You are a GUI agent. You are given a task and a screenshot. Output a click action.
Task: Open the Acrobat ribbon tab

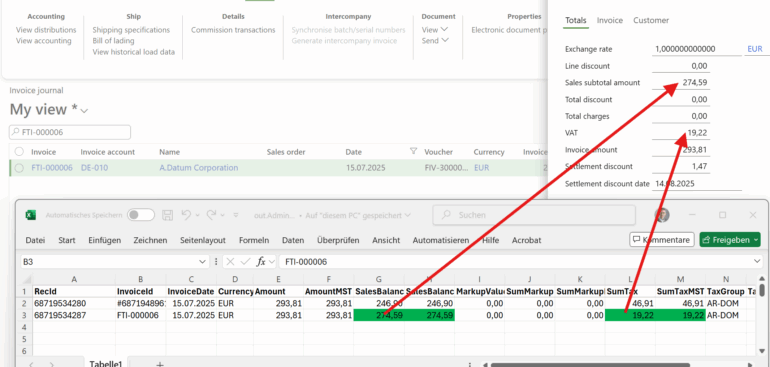pos(526,240)
